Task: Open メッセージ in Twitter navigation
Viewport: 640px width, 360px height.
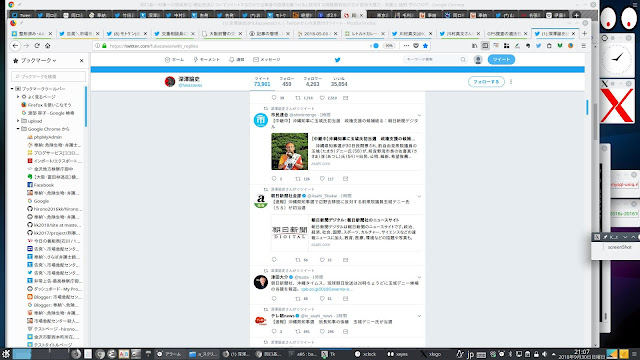Action: (267, 60)
